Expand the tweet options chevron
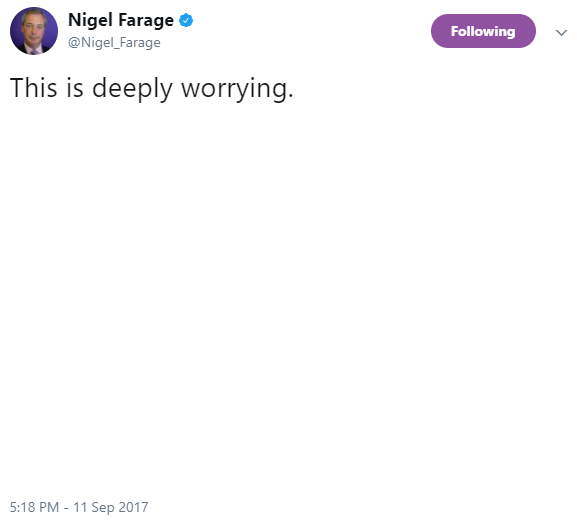Viewport: 577px width, 528px height. point(561,33)
